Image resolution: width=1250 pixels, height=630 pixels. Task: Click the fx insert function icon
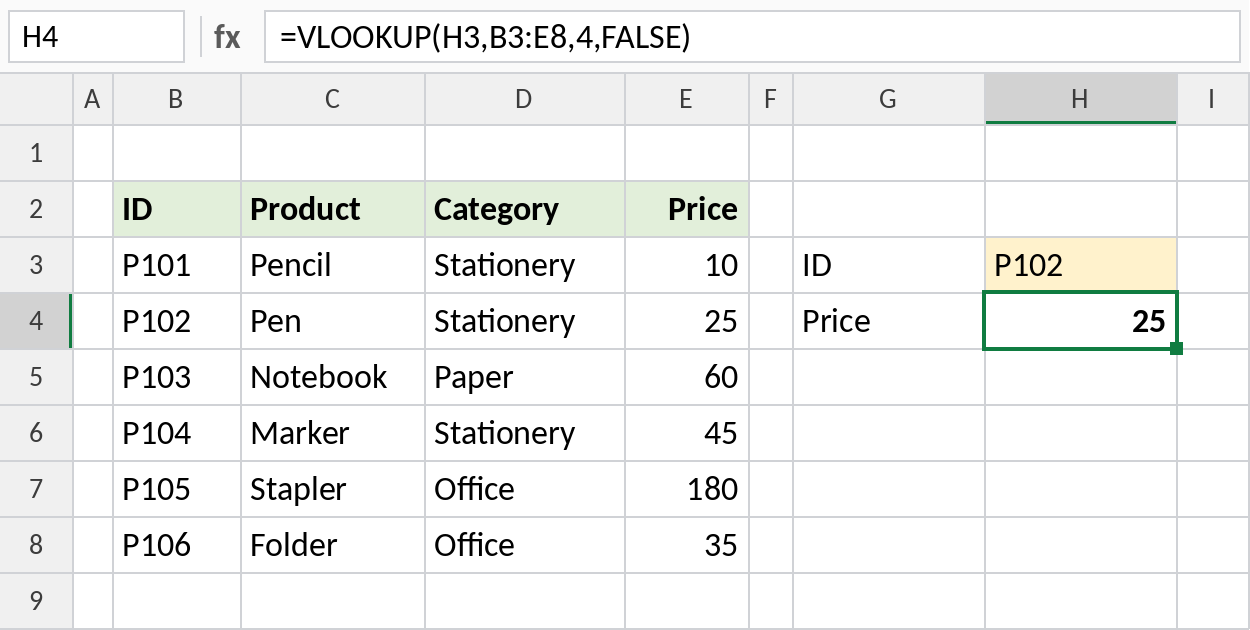pos(227,38)
